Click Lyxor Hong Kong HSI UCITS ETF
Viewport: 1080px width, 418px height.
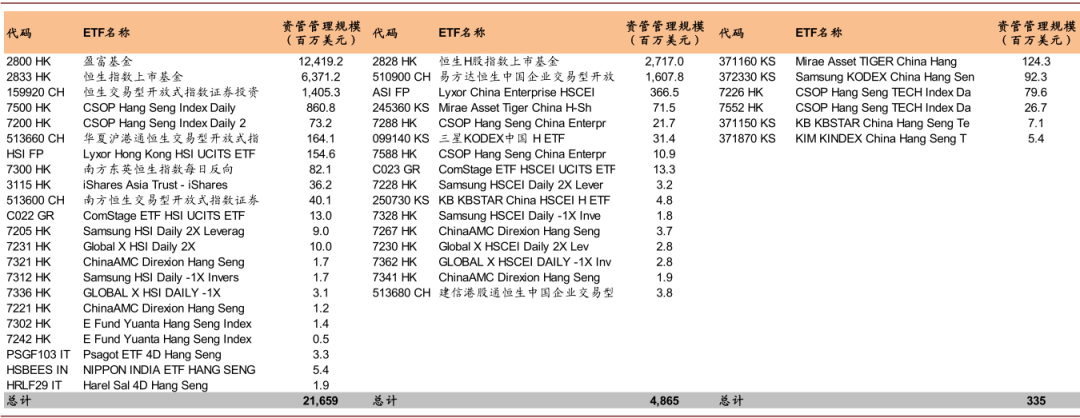pos(169,154)
